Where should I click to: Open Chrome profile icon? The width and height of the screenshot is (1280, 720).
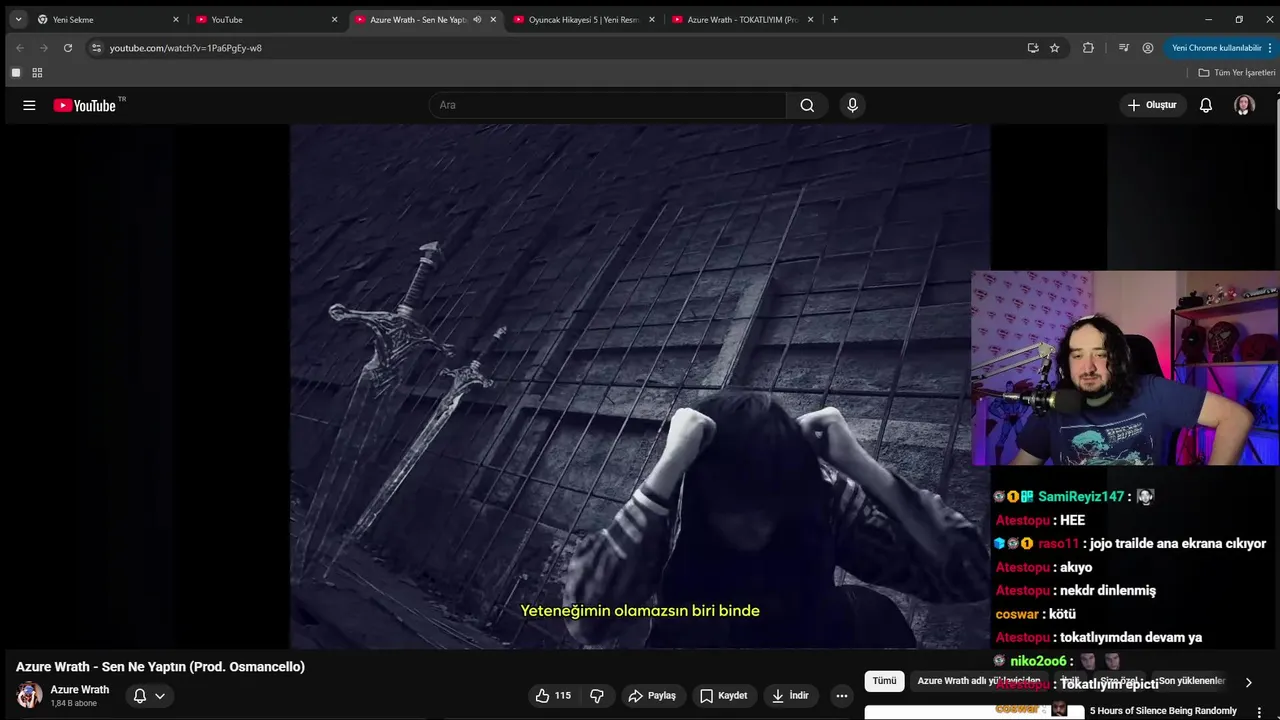1148,47
